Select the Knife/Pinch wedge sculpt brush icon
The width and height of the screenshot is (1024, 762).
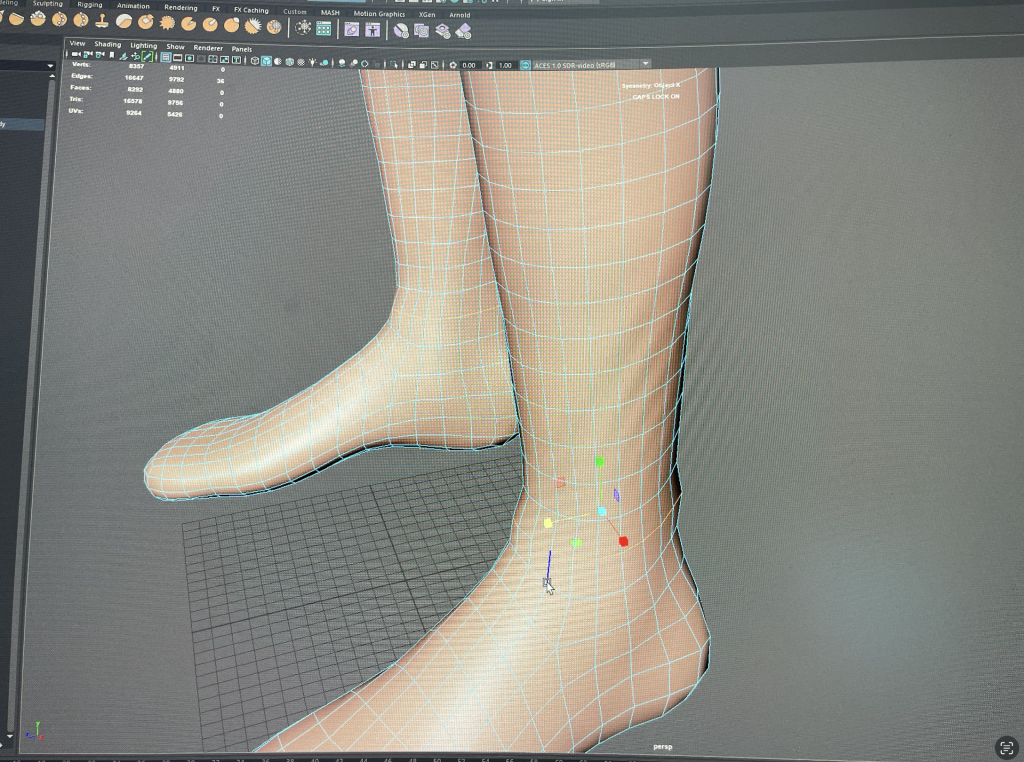click(189, 24)
